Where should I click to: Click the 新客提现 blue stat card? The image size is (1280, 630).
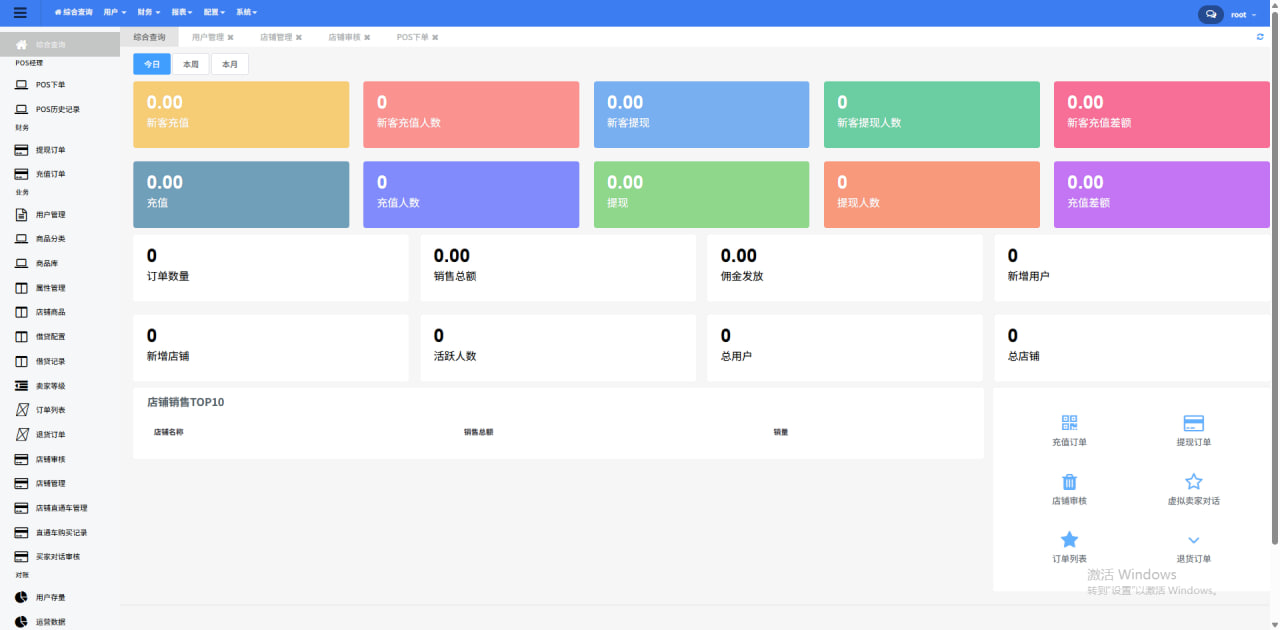point(701,115)
